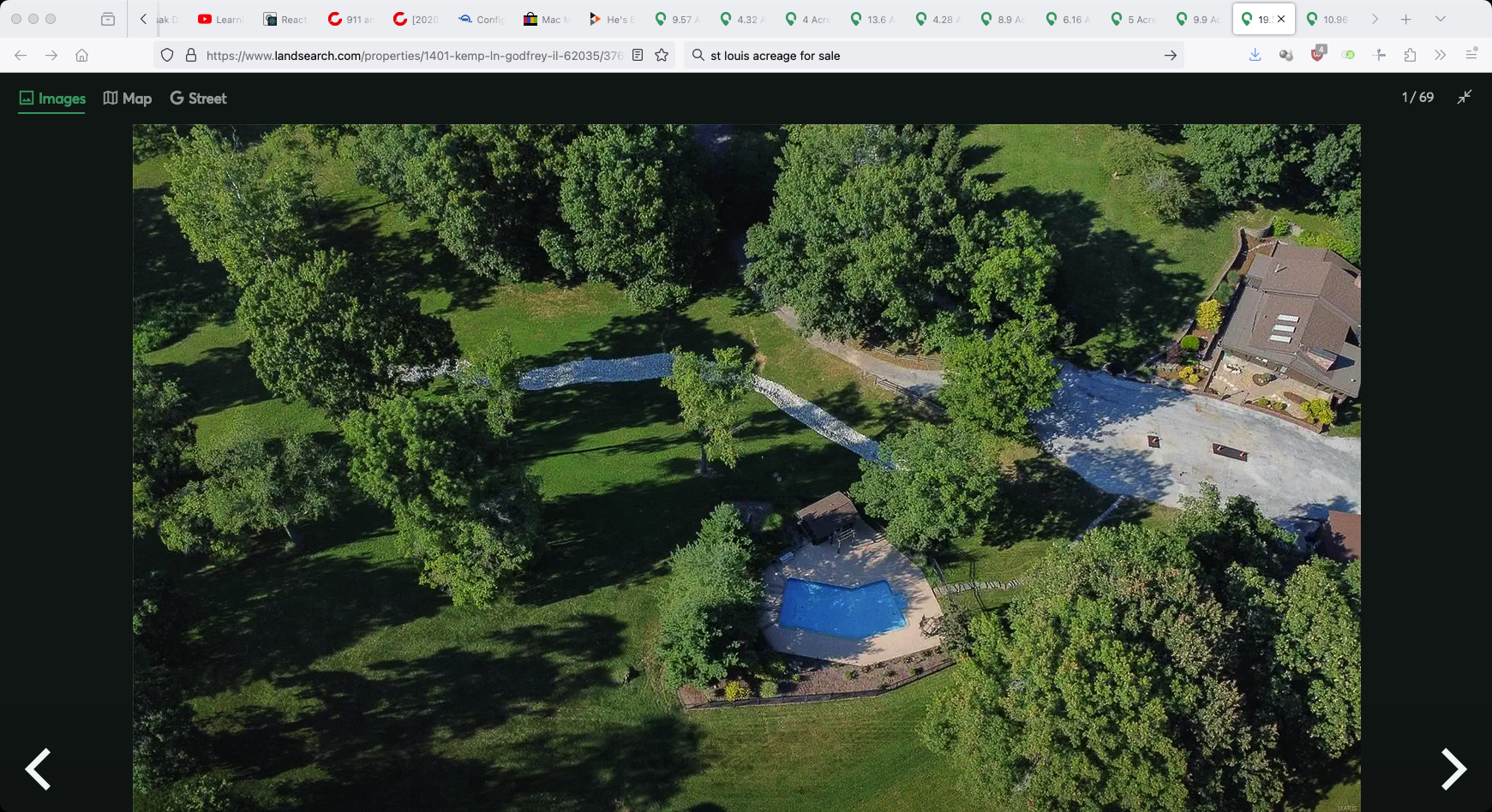Show the previous gallery photo

pyautogui.click(x=38, y=768)
